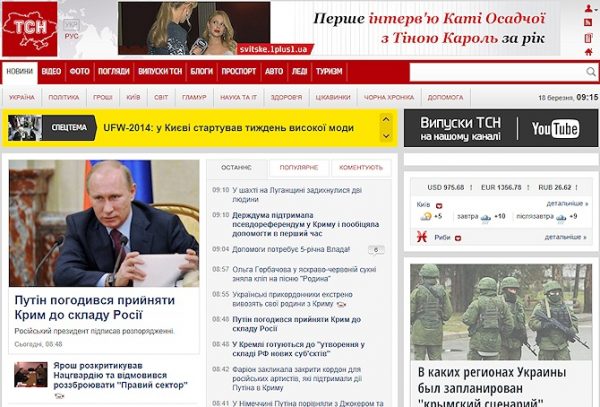Open the user account icon menu

[x=589, y=8]
